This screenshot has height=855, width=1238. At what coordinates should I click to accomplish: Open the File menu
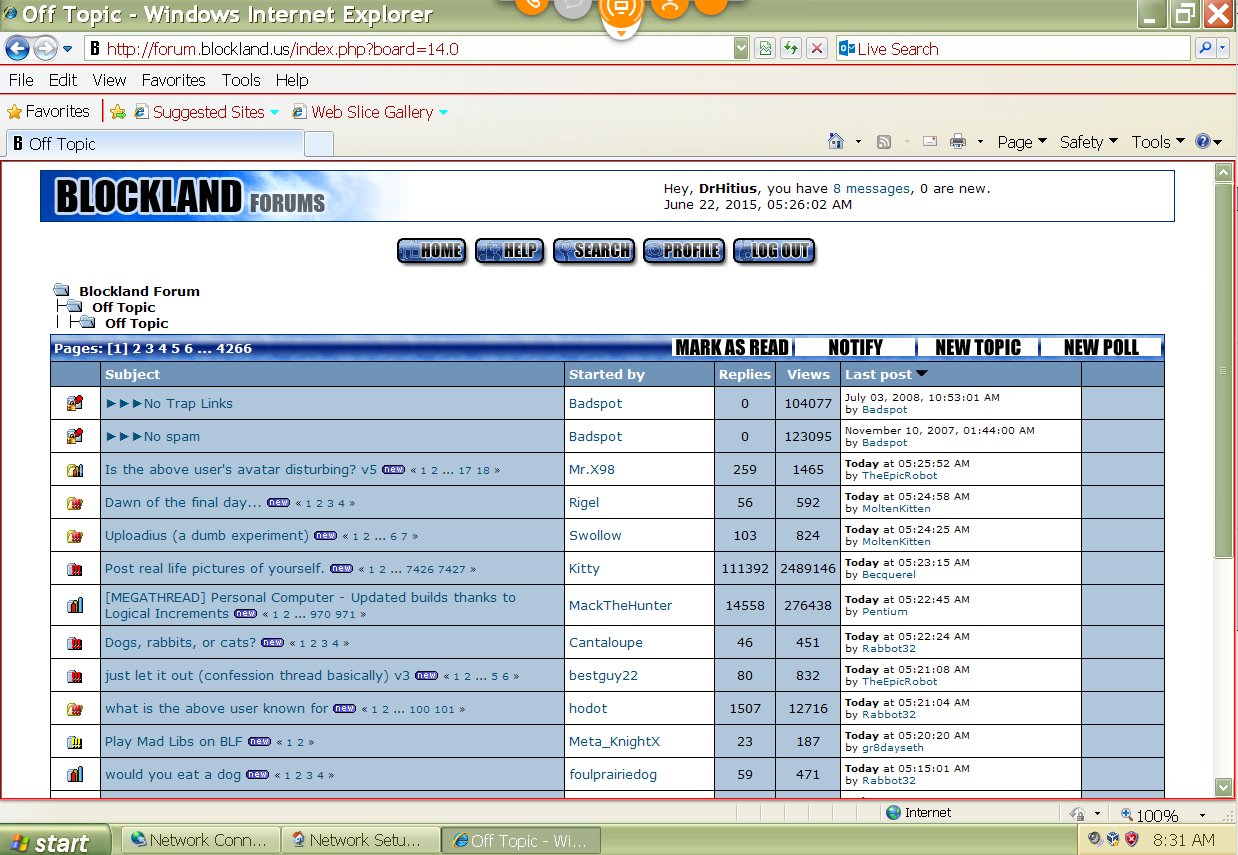click(21, 80)
